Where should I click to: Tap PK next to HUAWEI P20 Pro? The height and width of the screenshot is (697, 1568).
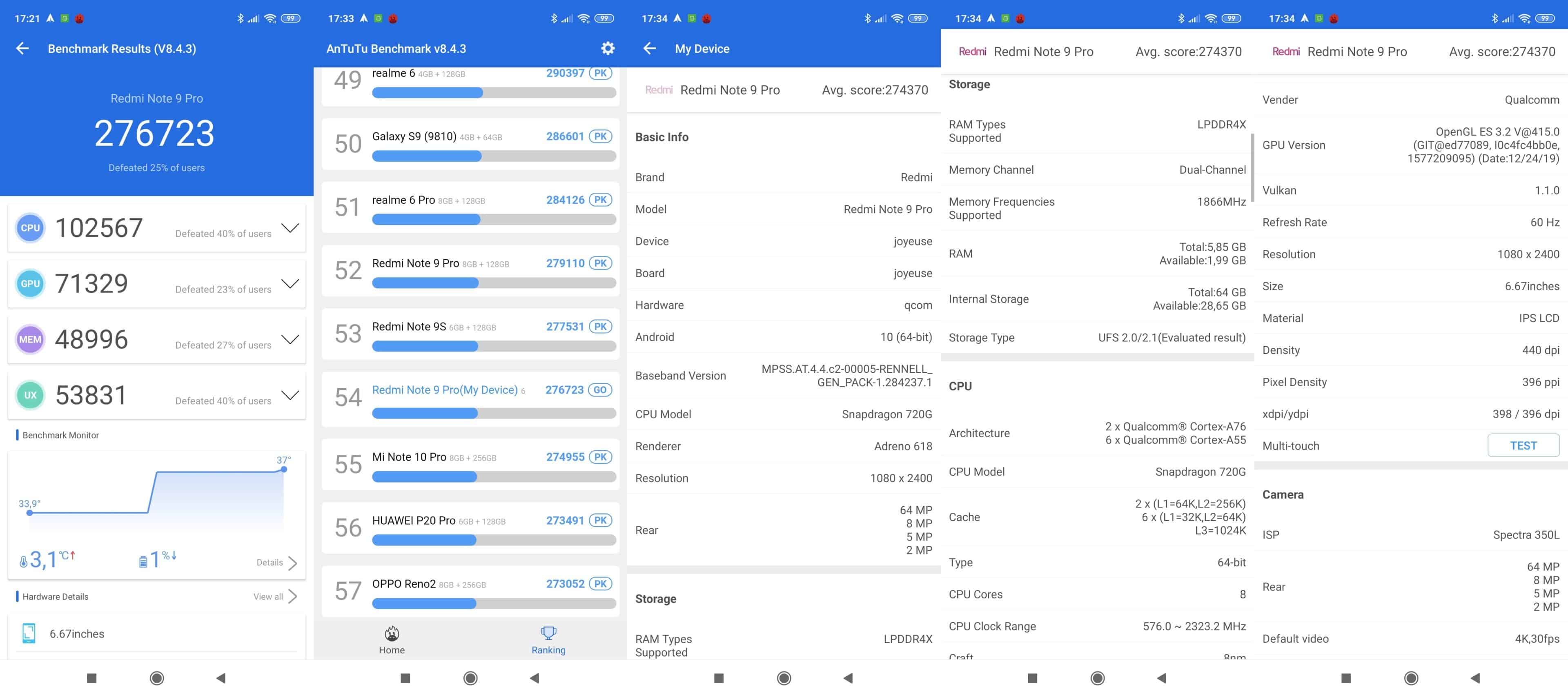600,521
